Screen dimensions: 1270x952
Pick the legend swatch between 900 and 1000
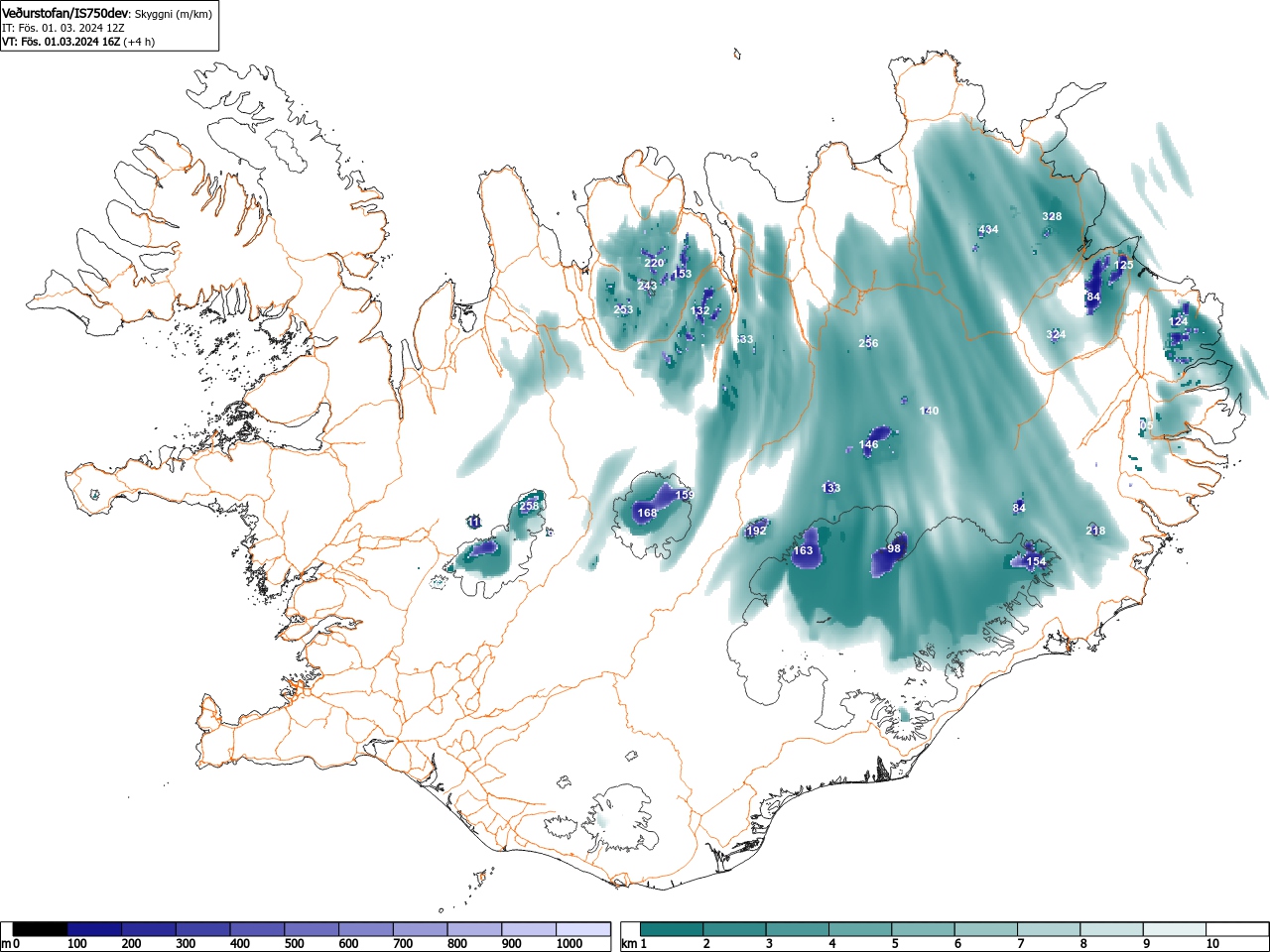click(529, 929)
